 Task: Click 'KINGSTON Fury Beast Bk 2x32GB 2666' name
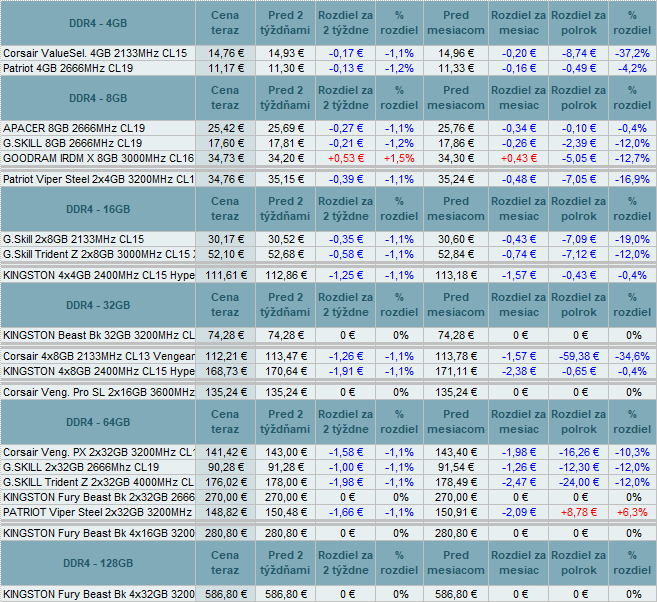(x=98, y=498)
